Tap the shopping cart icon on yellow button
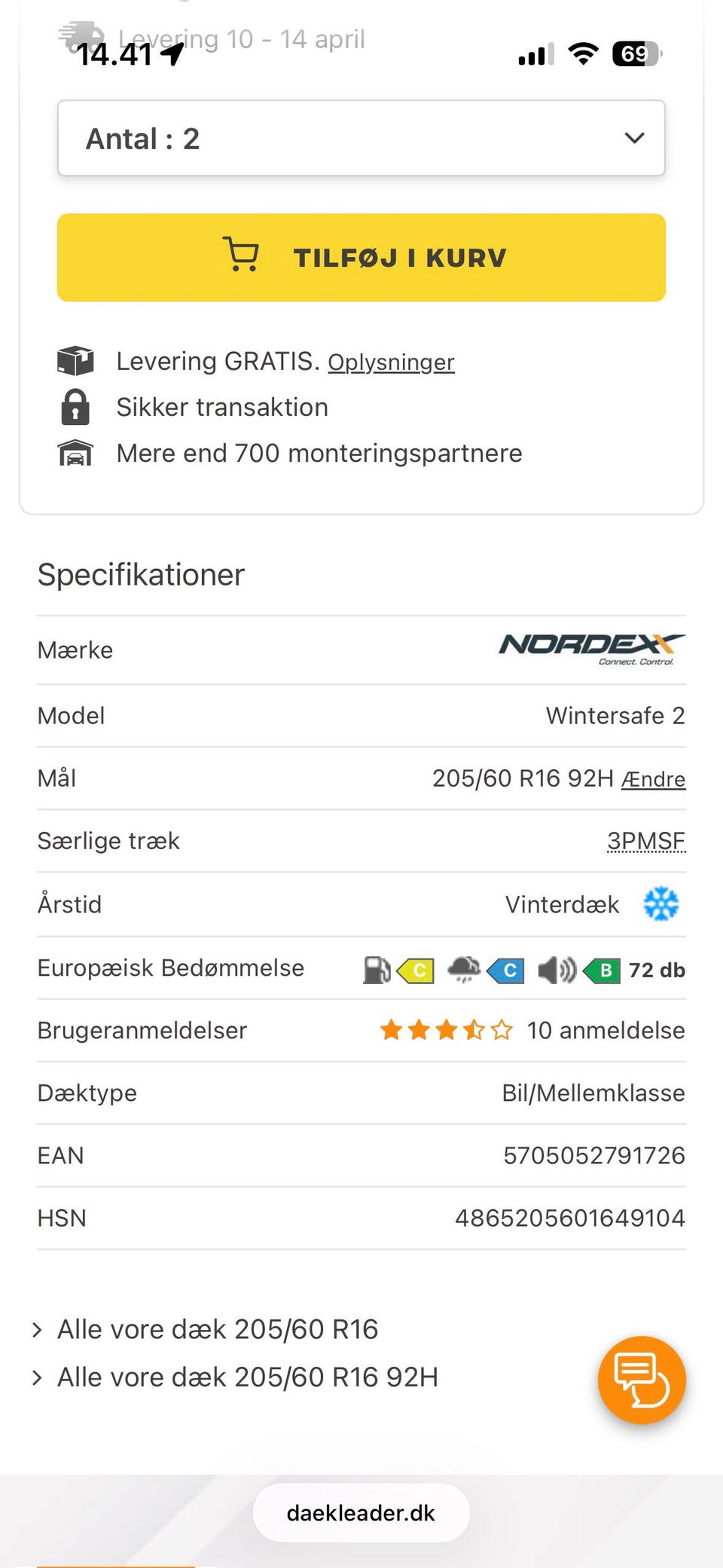Viewport: 723px width, 1568px height. (241, 255)
